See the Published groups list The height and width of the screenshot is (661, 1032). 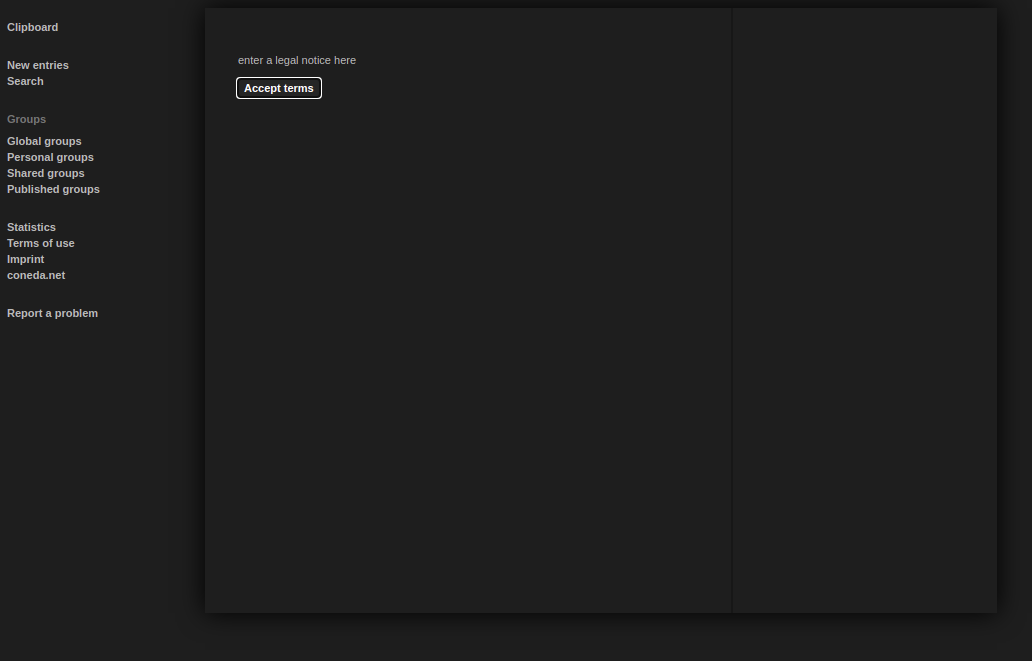pyautogui.click(x=53, y=189)
